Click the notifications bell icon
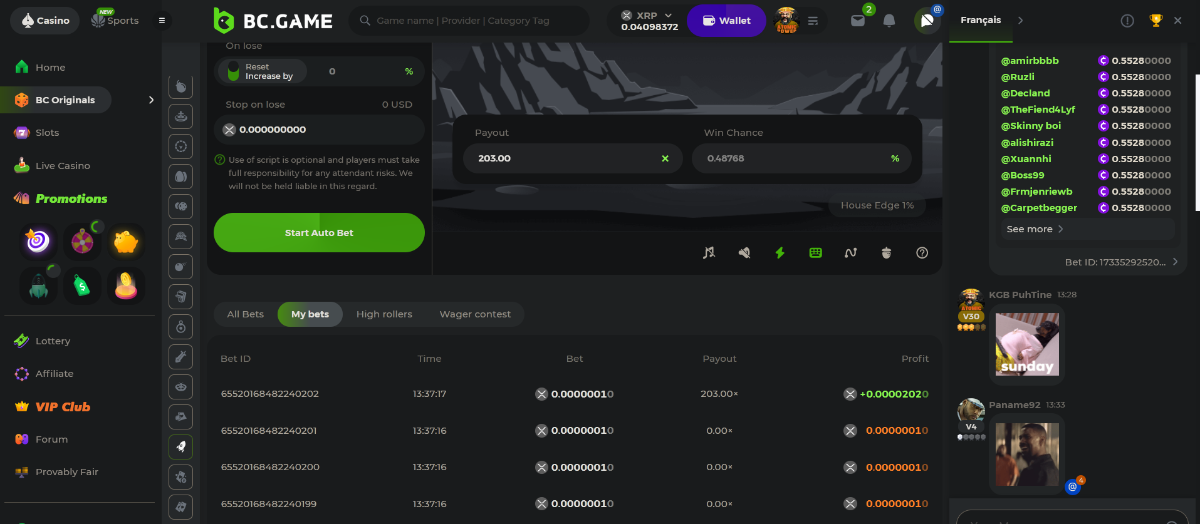The width and height of the screenshot is (1200, 524). pos(888,21)
